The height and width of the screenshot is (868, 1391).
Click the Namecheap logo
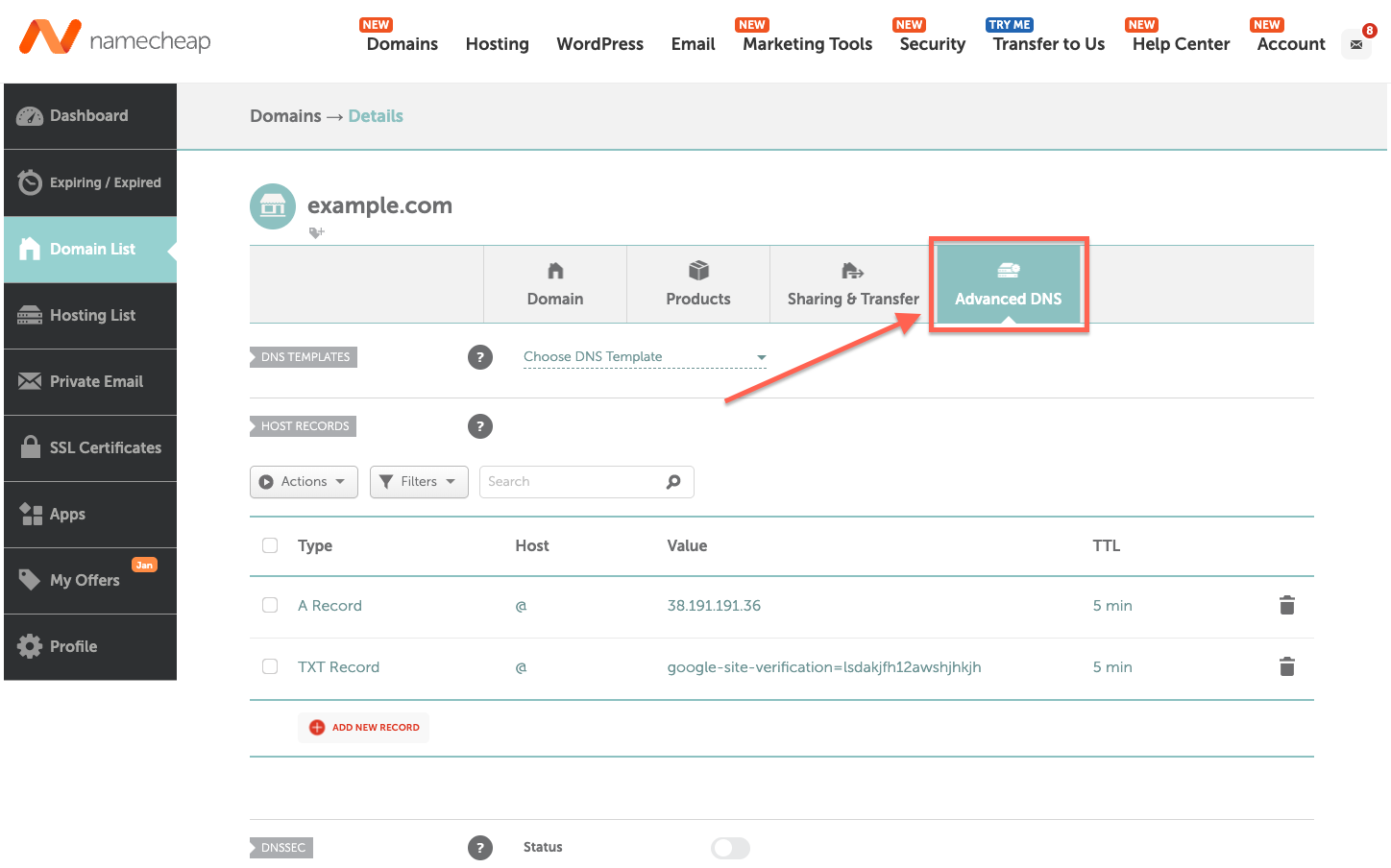click(113, 39)
